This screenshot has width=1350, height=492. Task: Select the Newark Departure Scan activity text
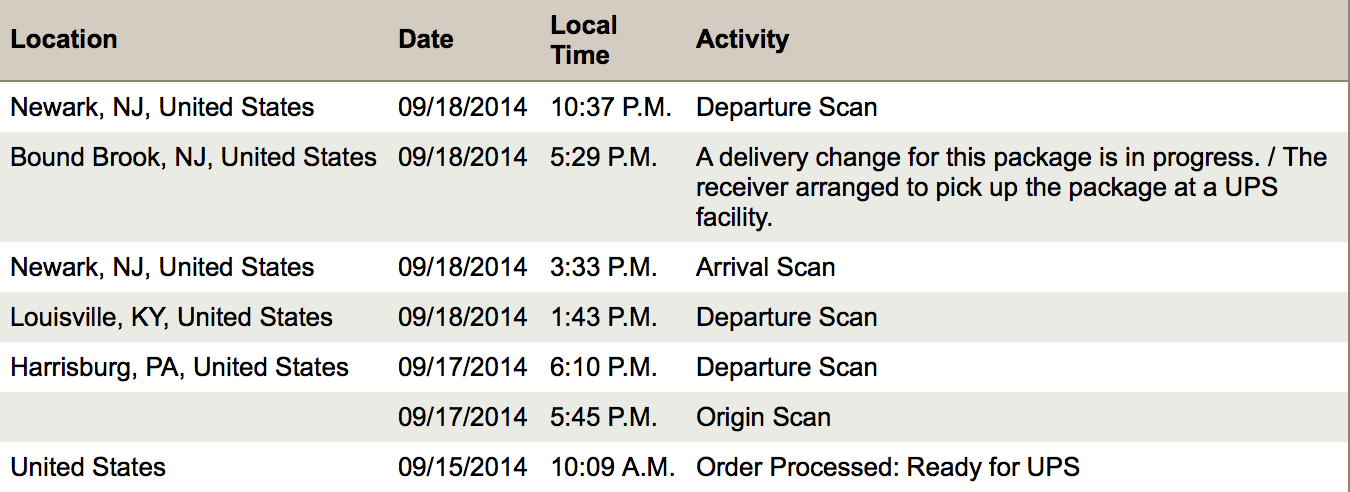coord(786,107)
